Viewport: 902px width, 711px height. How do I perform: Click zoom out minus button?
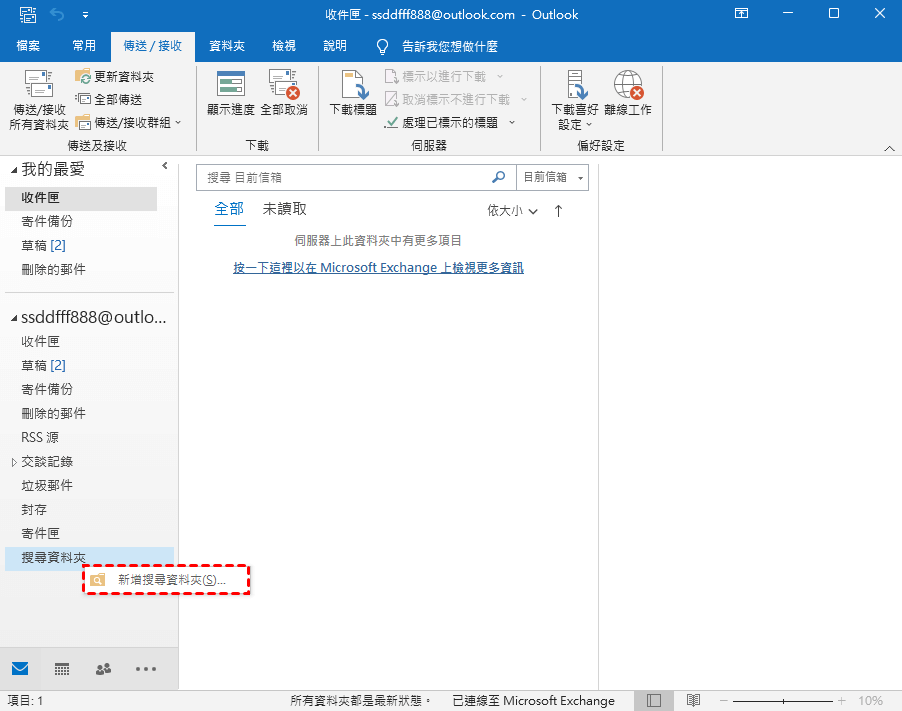724,701
